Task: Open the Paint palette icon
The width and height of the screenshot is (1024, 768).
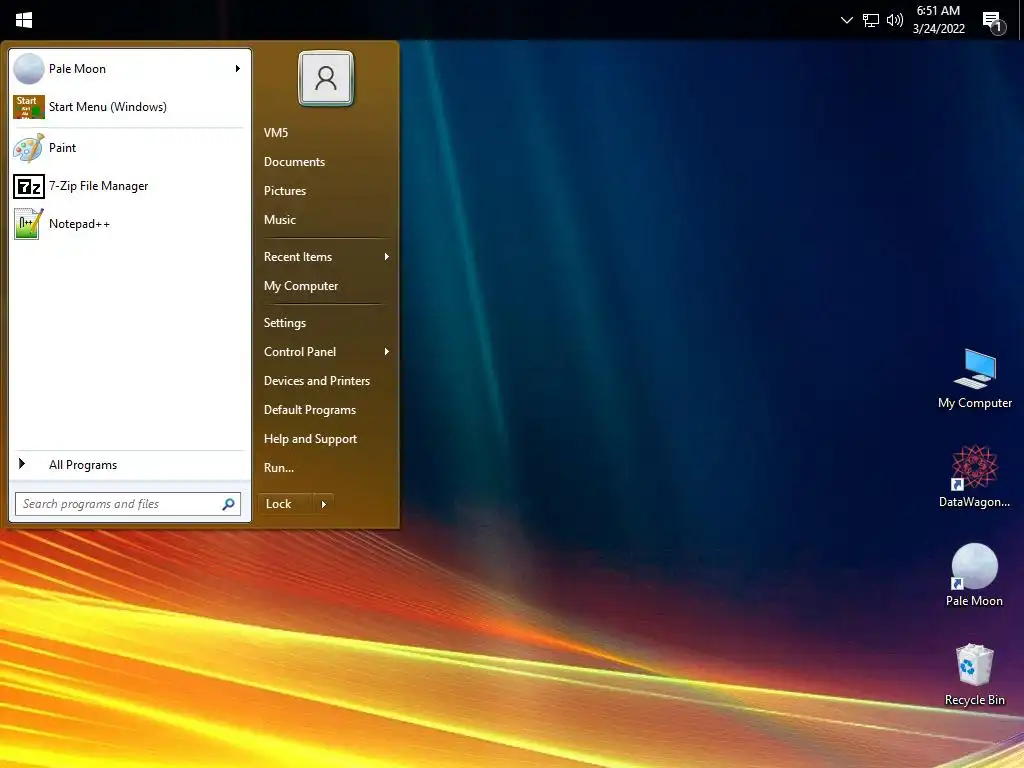Action: pyautogui.click(x=29, y=148)
